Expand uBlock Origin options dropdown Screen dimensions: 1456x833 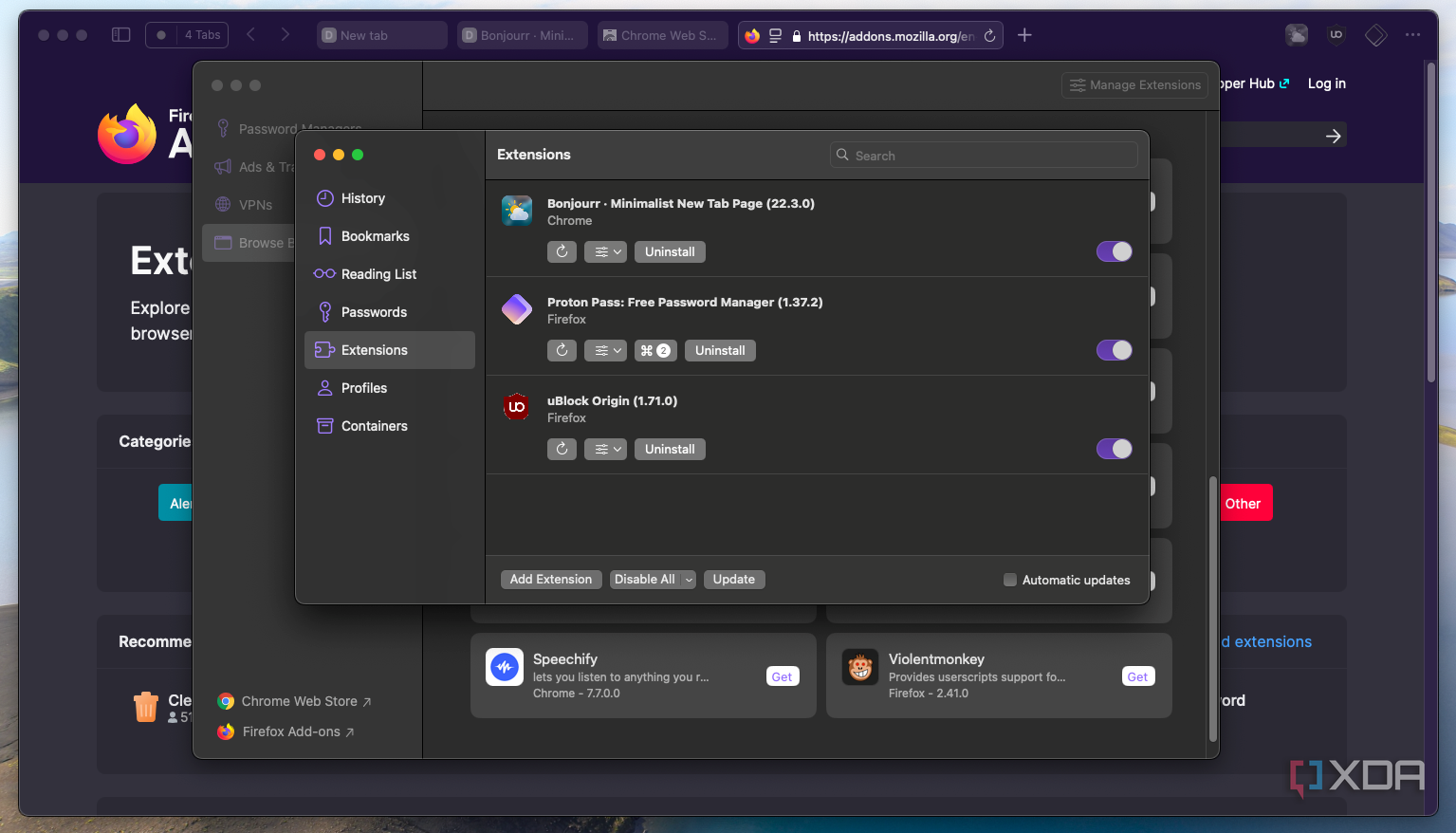(605, 449)
